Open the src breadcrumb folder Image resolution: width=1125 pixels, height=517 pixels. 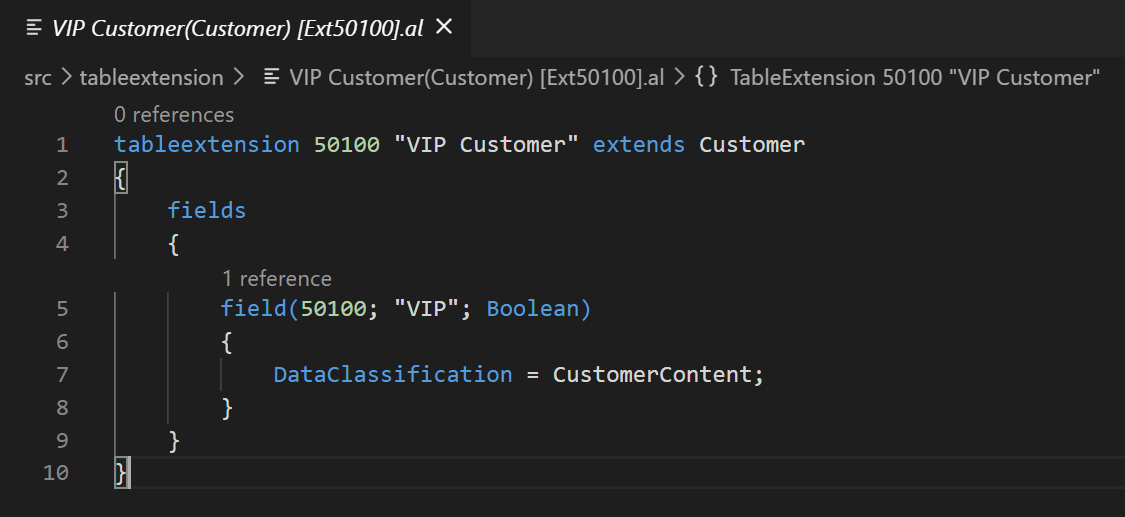tap(38, 78)
